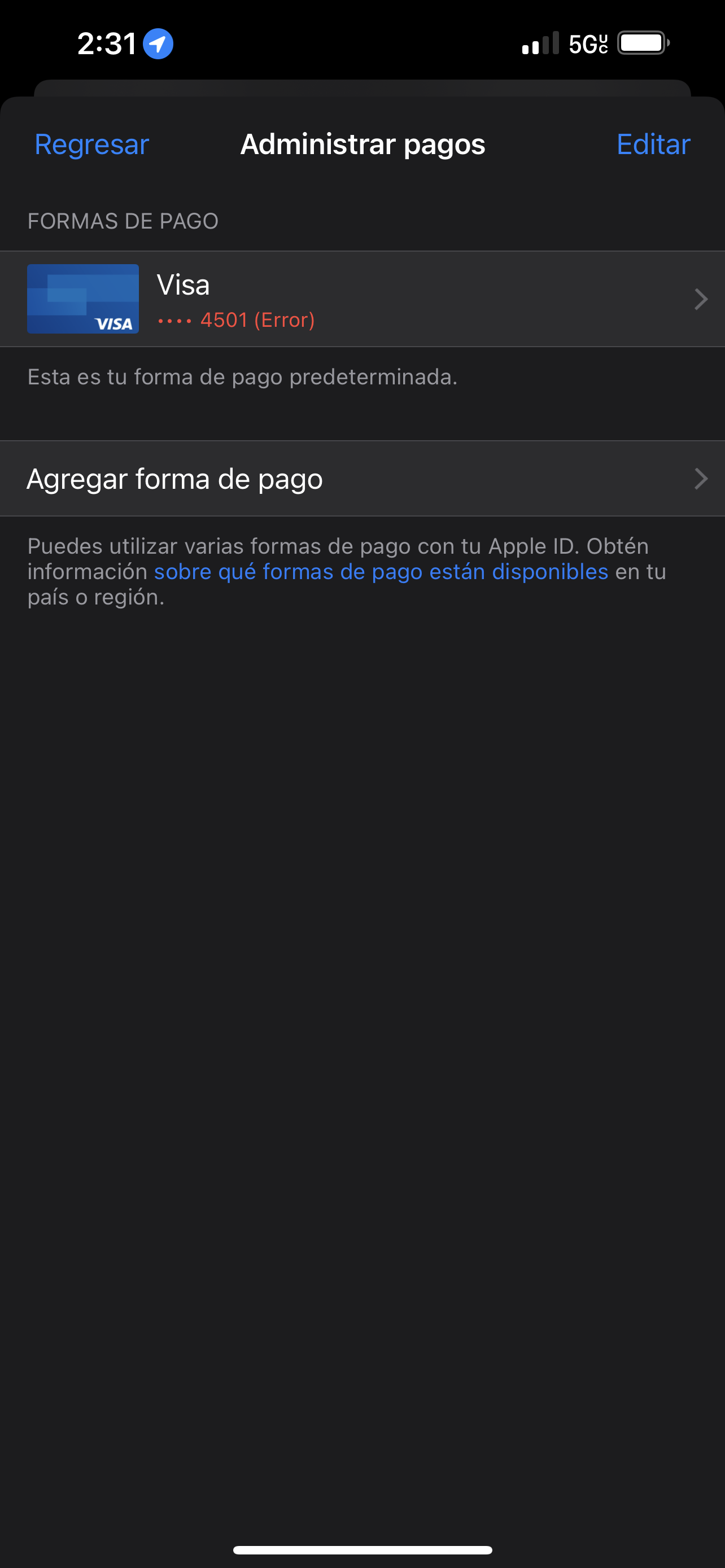Tap the sheet grabber behind the modal

(363, 87)
